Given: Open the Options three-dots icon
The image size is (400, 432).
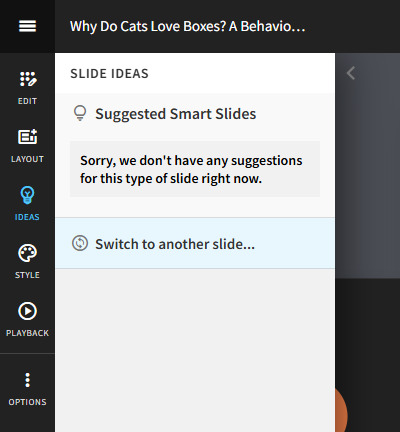Looking at the screenshot, I should [x=27, y=380].
